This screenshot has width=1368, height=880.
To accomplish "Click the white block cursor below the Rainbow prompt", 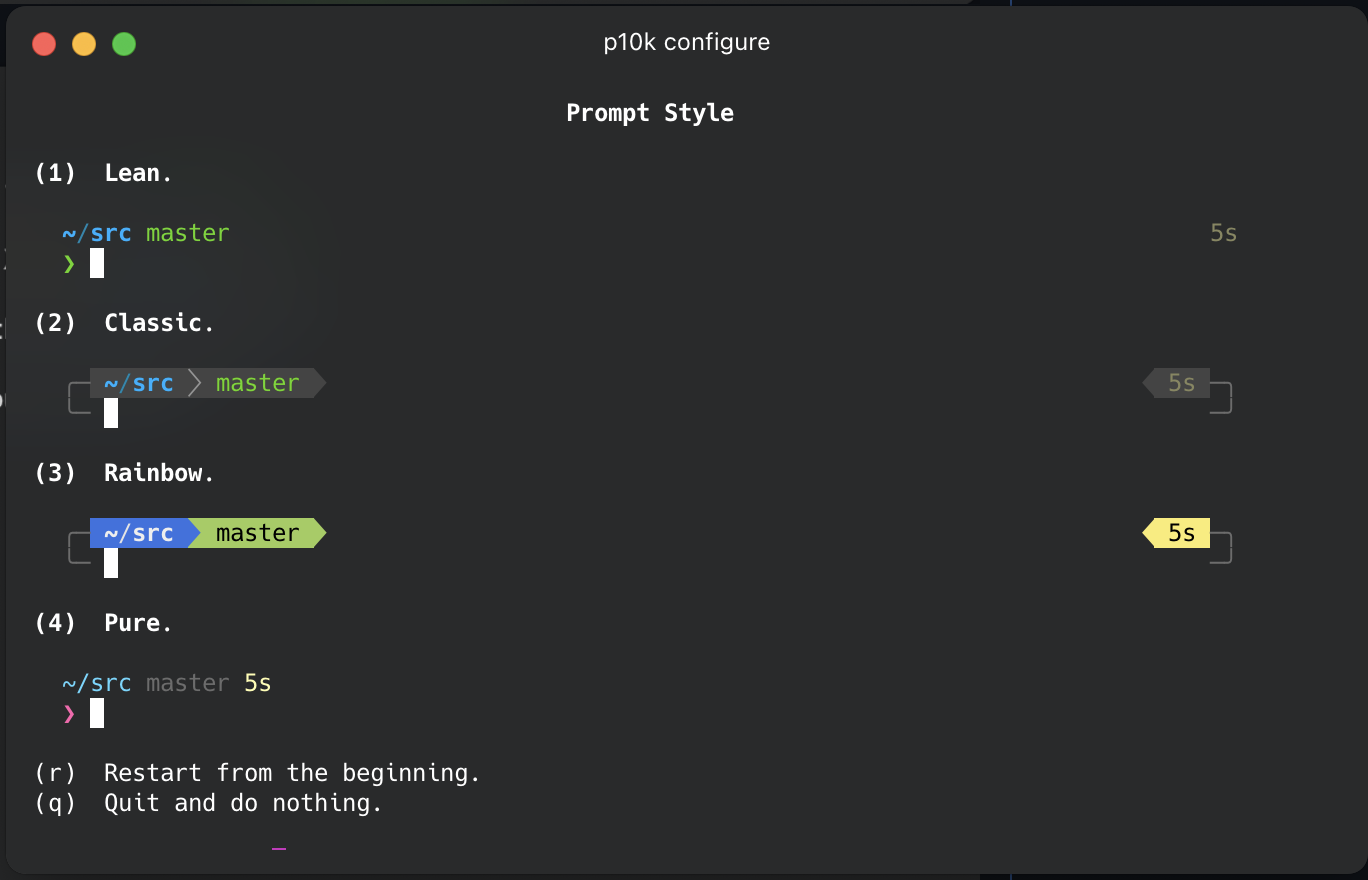I will pos(110,562).
